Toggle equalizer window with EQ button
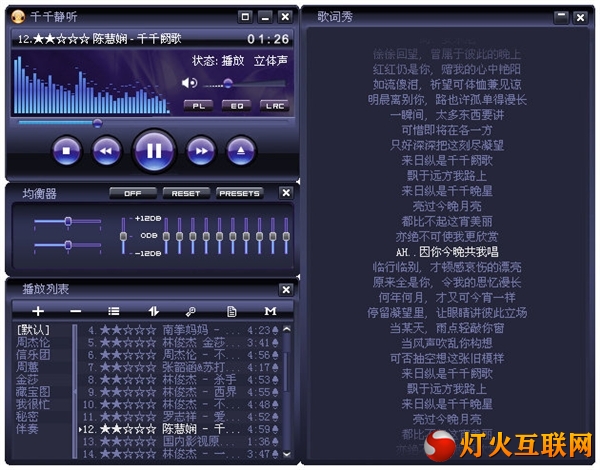 coord(236,106)
